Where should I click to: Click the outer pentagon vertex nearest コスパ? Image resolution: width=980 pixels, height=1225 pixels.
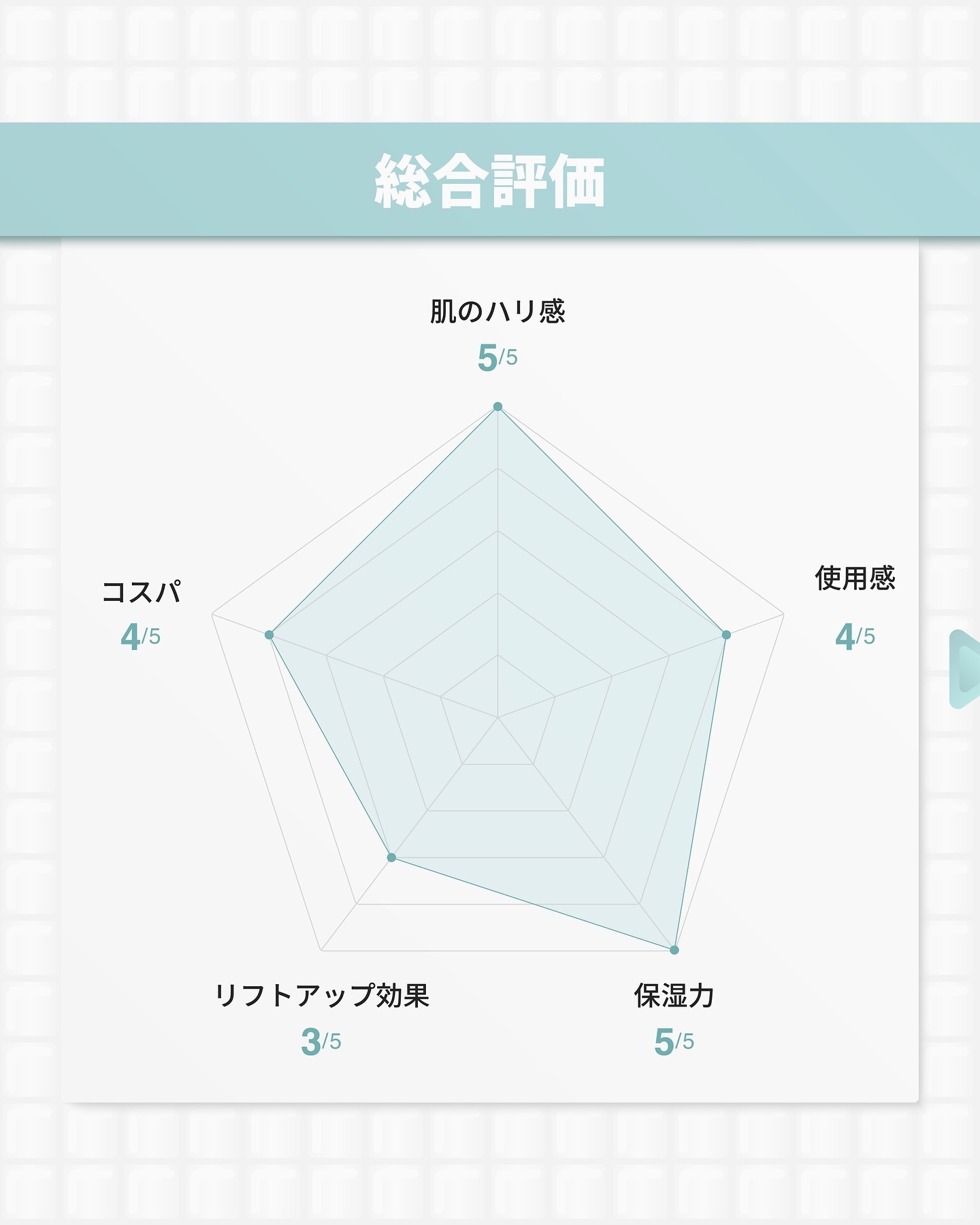[x=212, y=615]
